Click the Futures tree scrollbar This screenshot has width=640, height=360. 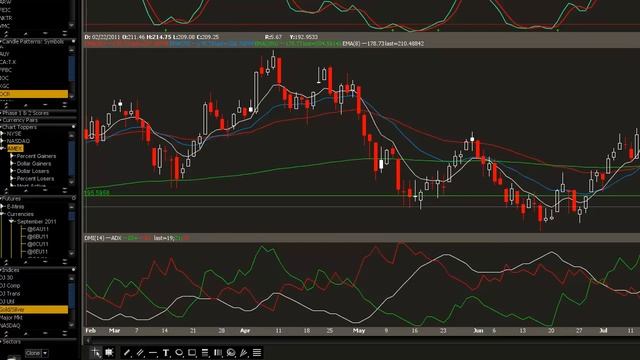click(72, 216)
